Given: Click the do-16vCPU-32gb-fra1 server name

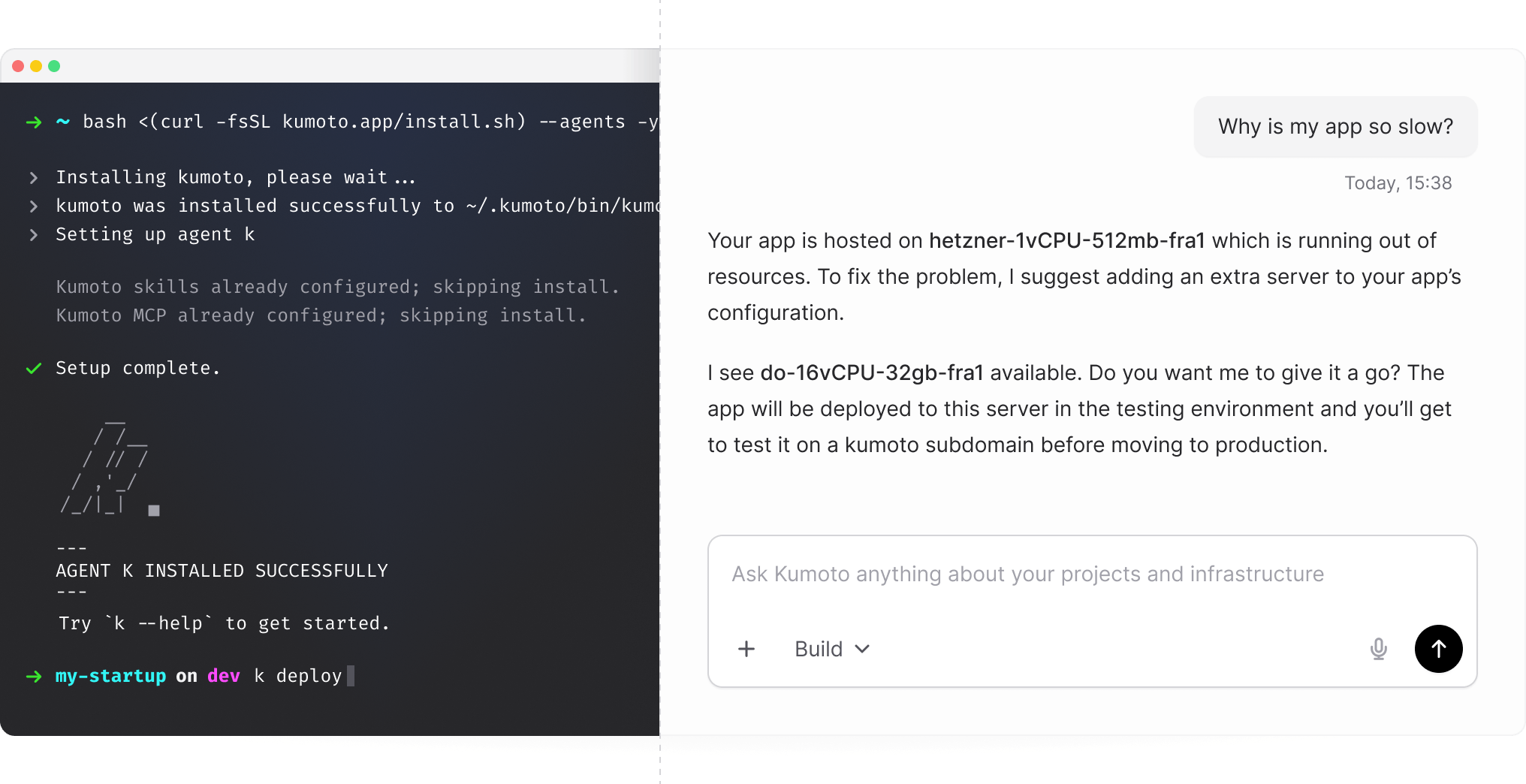Looking at the screenshot, I should click(872, 372).
